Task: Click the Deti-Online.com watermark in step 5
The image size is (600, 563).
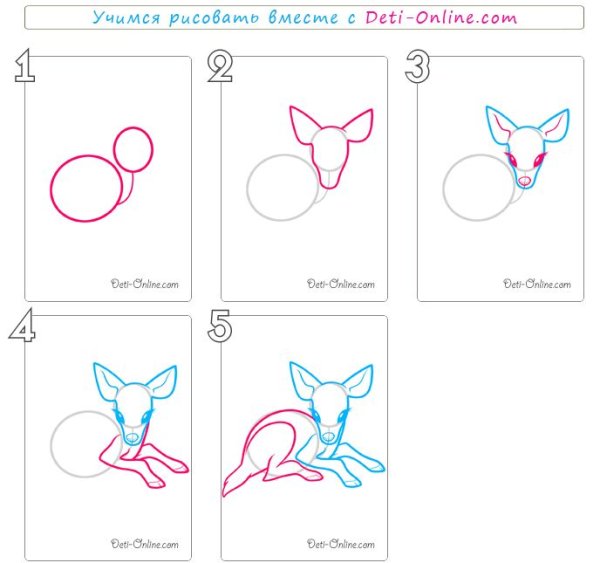Action: click(x=341, y=543)
